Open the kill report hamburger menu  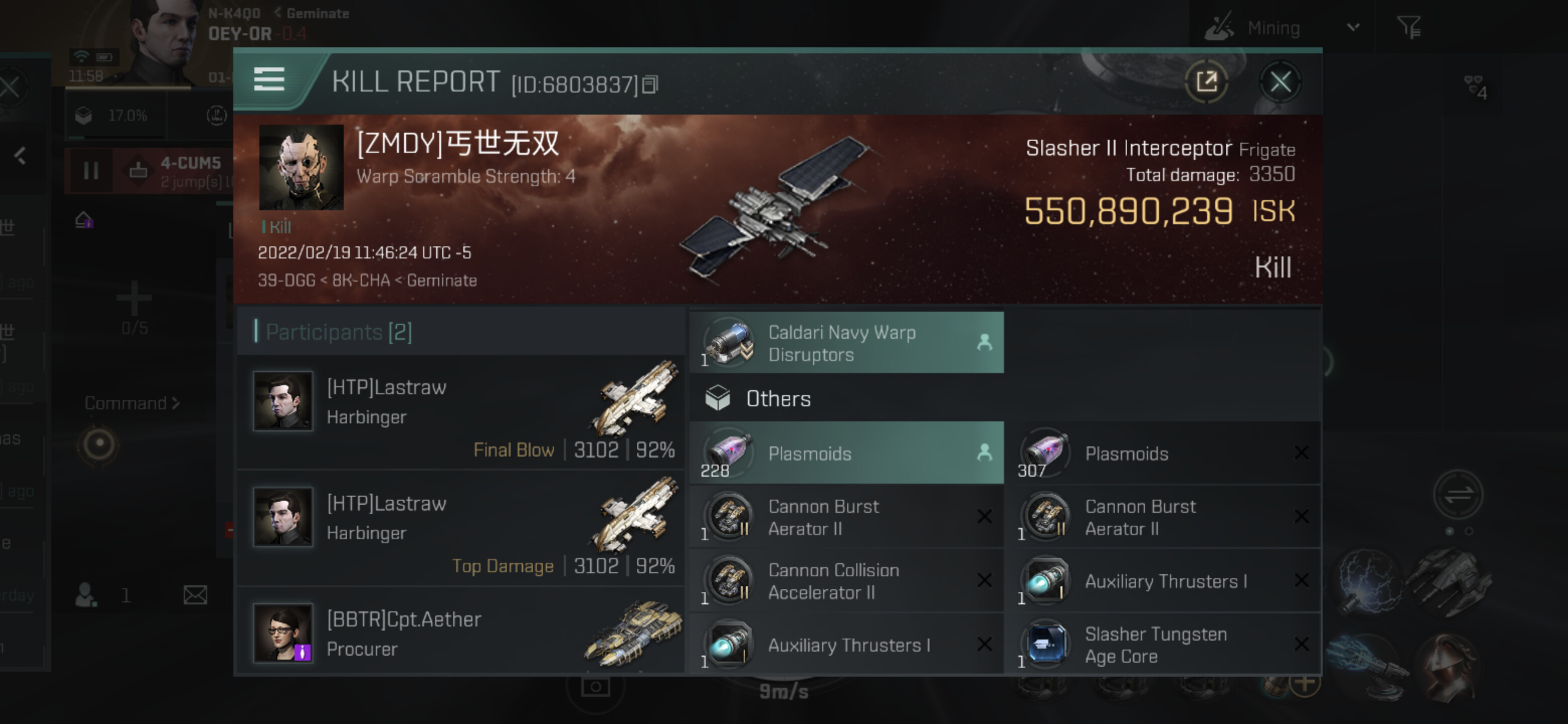tap(269, 80)
